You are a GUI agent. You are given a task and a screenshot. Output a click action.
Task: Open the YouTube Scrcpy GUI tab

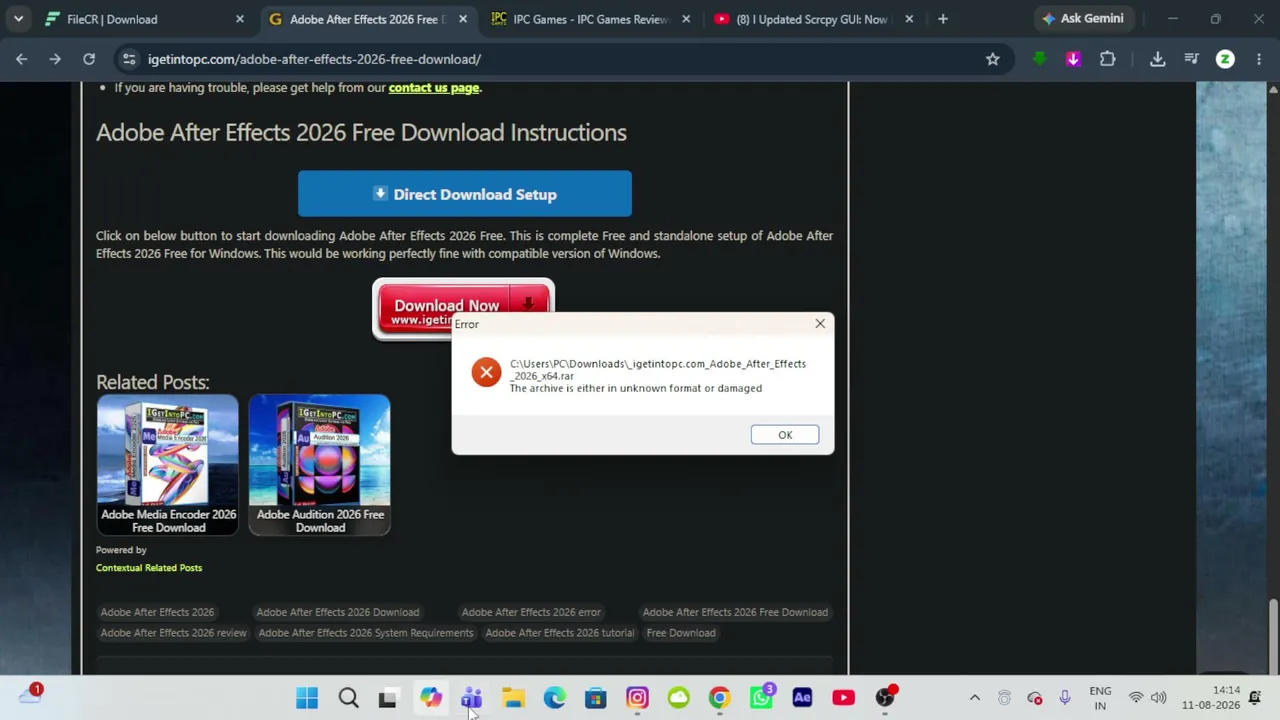(x=811, y=19)
